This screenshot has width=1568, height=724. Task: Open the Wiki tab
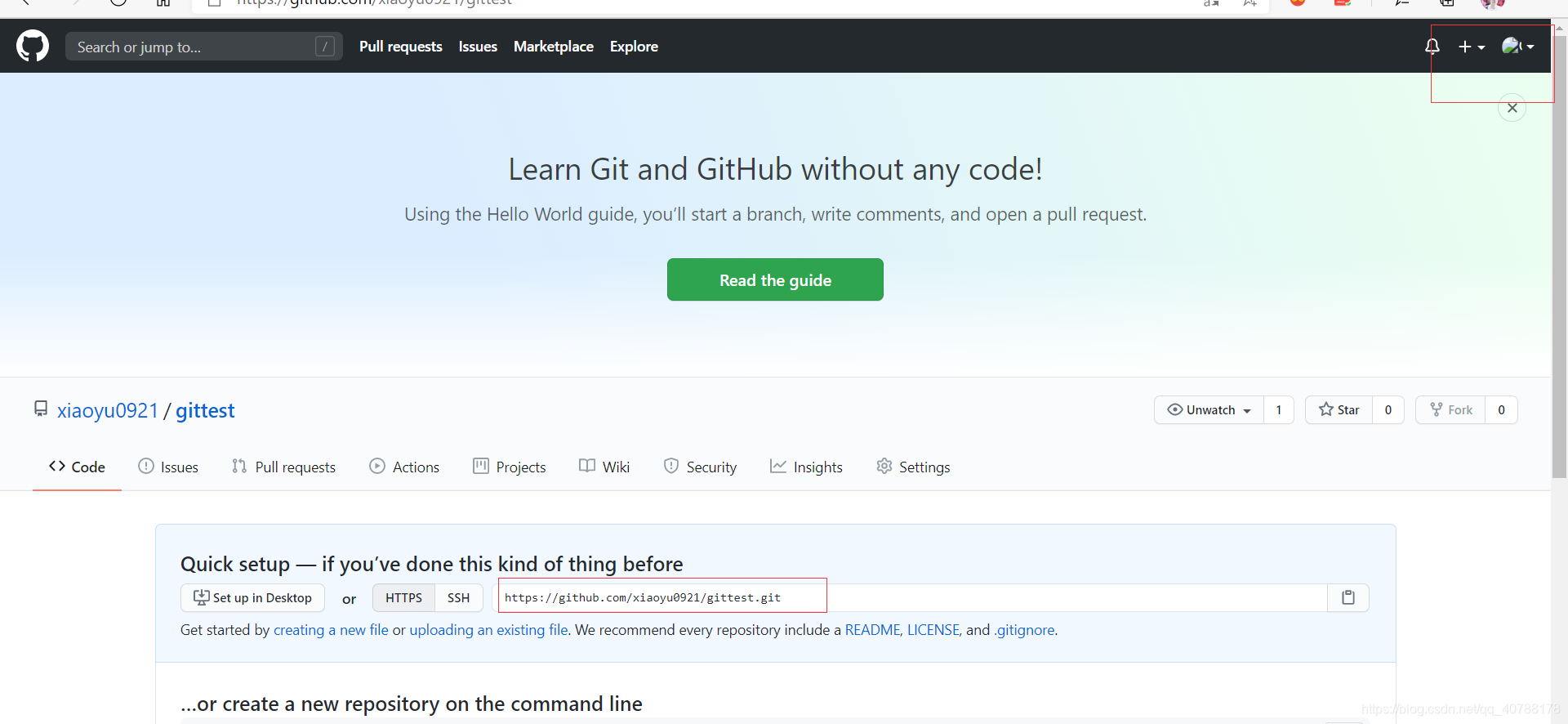[604, 467]
